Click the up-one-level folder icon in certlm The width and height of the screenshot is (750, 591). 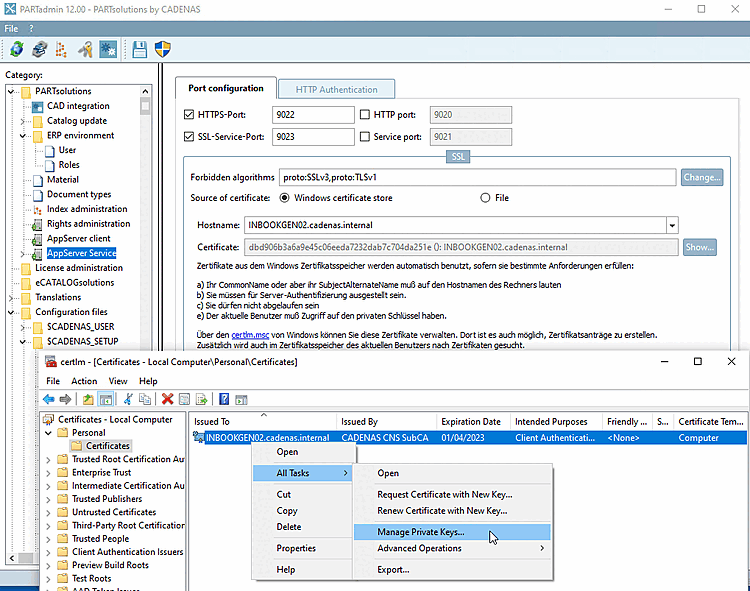pyautogui.click(x=89, y=399)
